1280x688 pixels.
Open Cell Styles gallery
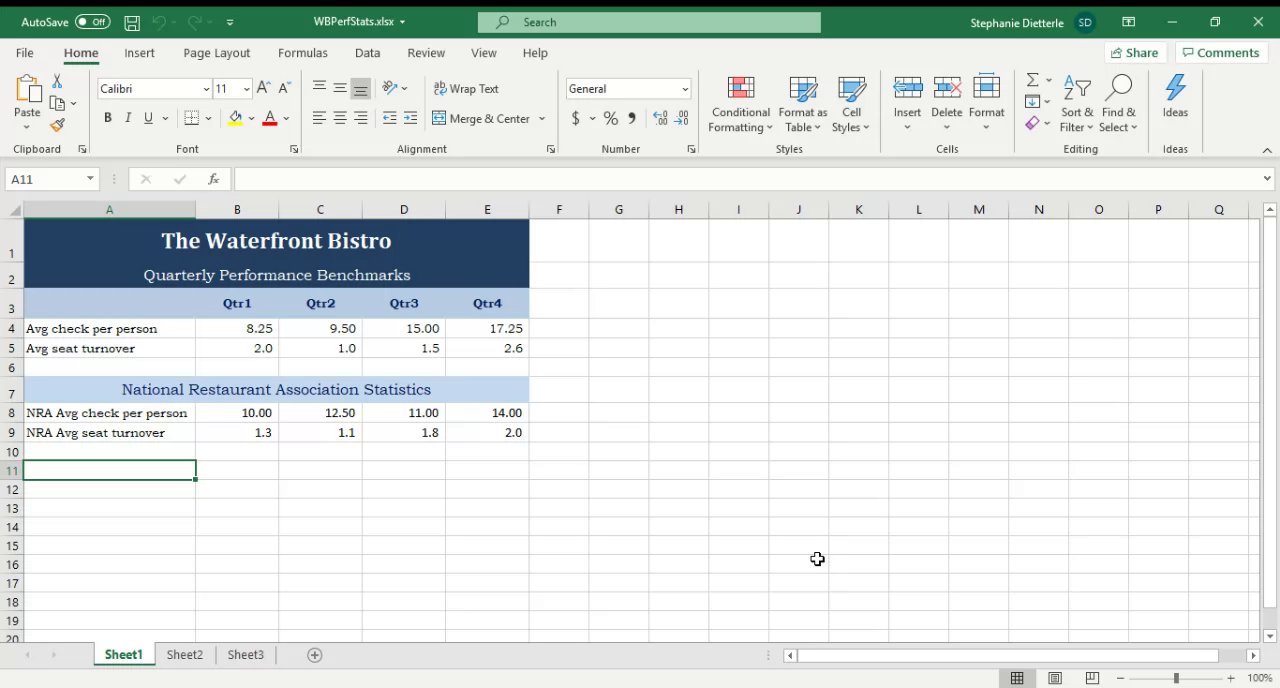point(851,104)
